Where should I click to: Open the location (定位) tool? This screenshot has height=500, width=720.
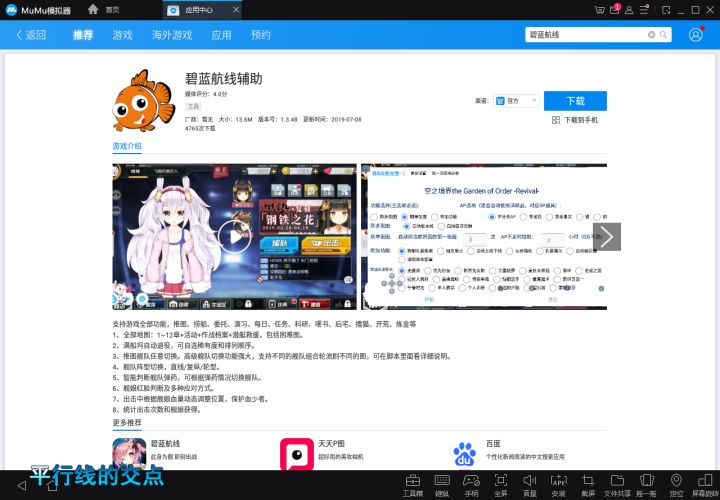pyautogui.click(x=676, y=485)
